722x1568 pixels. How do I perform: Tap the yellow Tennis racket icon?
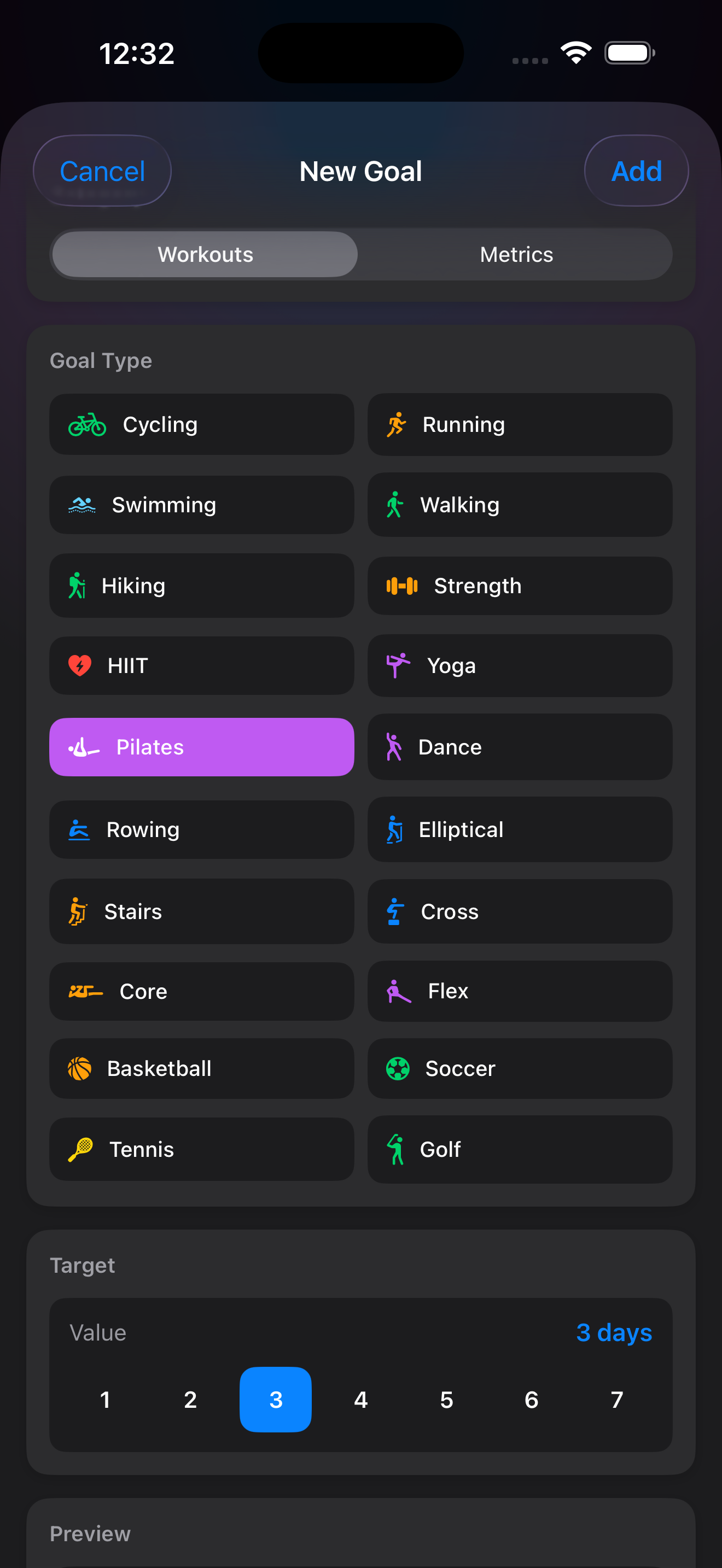tap(80, 1150)
